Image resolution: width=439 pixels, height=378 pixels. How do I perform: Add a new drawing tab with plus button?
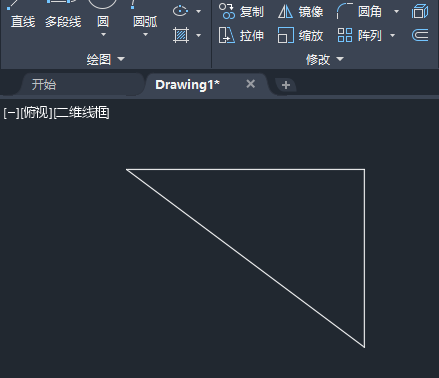click(286, 85)
